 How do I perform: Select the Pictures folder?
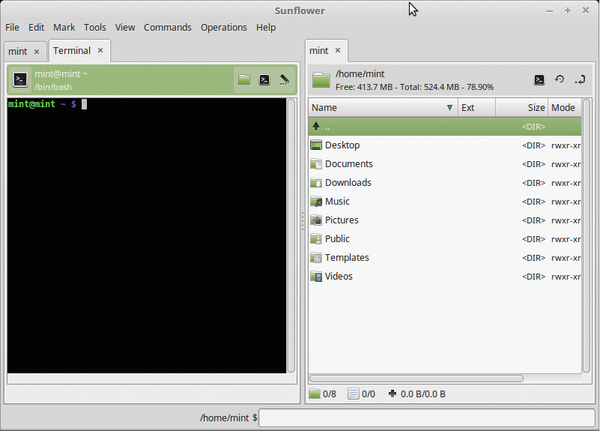pyautogui.click(x=445, y=220)
